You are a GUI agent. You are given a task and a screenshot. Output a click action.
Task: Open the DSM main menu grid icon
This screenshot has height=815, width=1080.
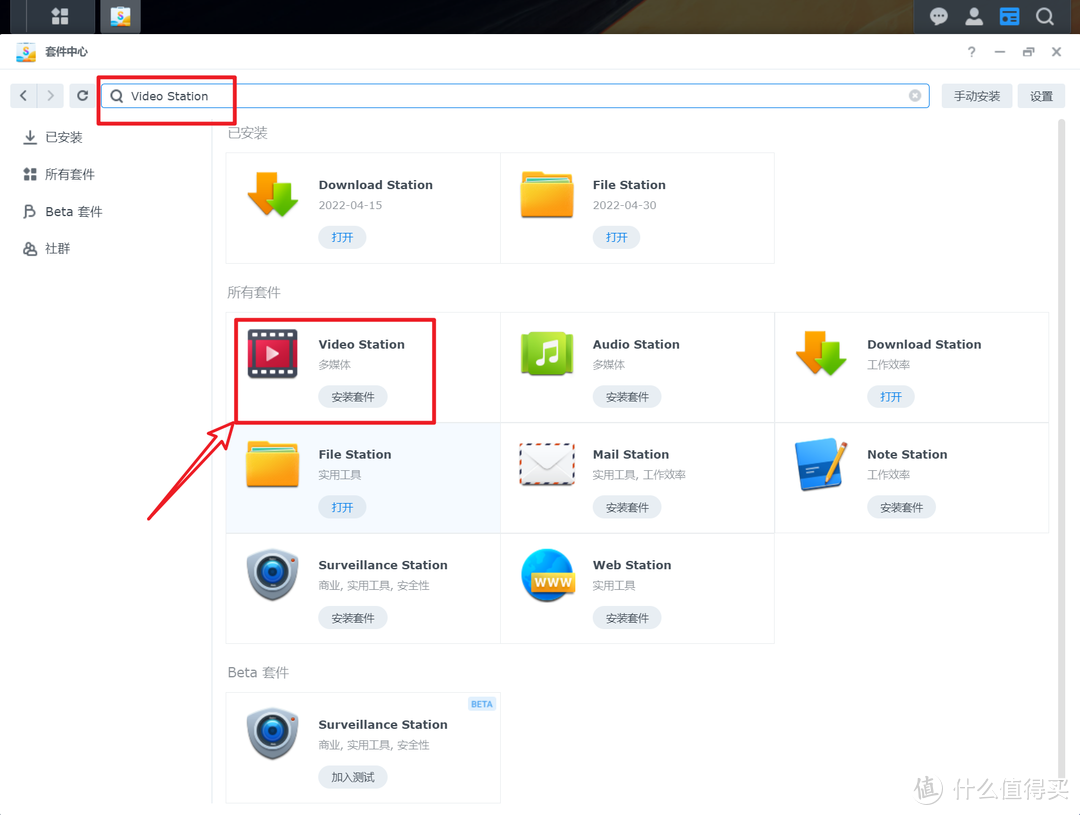[x=60, y=16]
